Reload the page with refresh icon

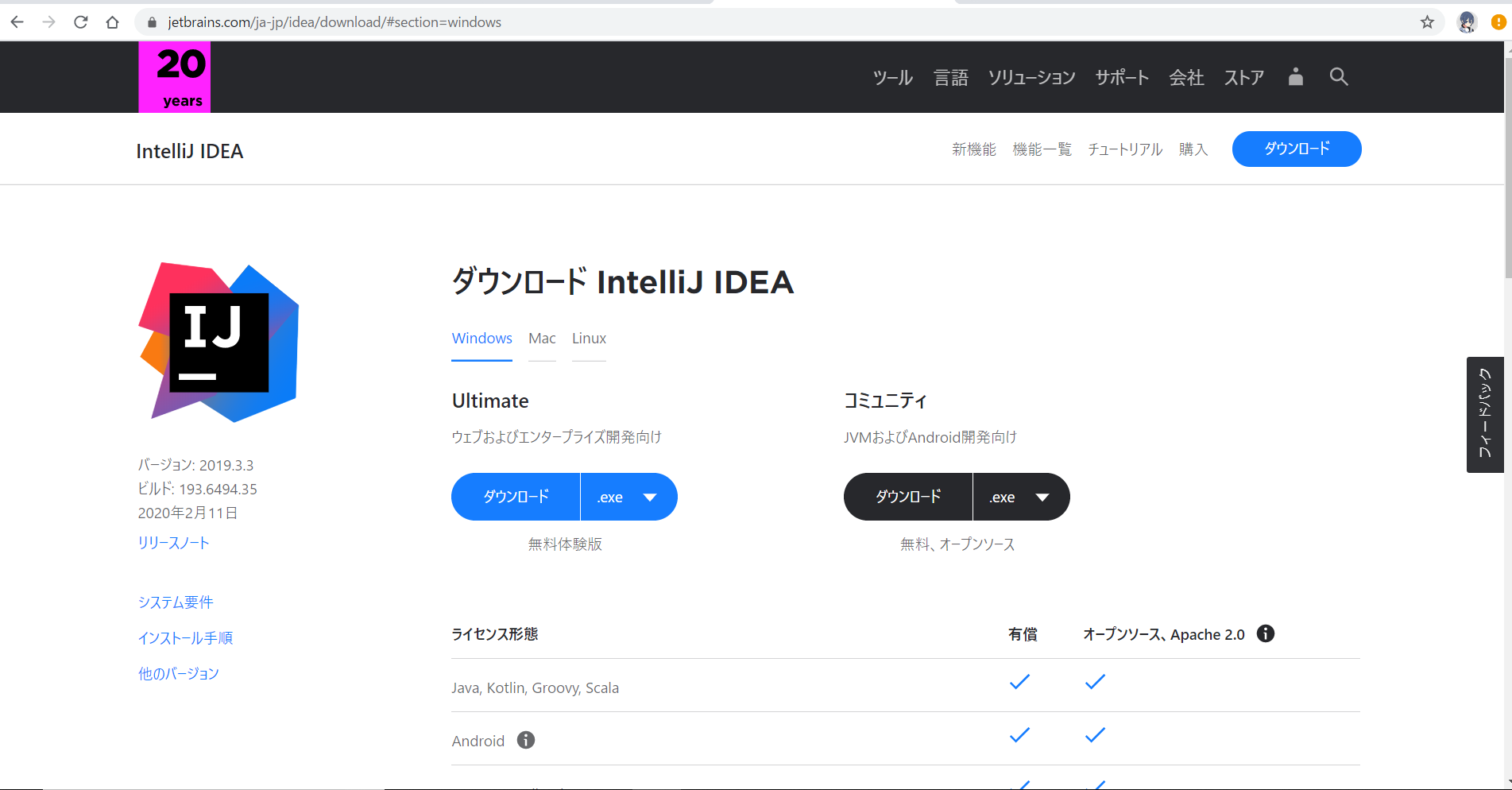pyautogui.click(x=80, y=22)
